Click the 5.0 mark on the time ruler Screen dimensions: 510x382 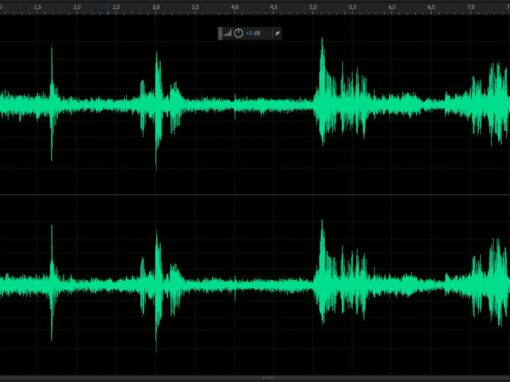(x=313, y=7)
